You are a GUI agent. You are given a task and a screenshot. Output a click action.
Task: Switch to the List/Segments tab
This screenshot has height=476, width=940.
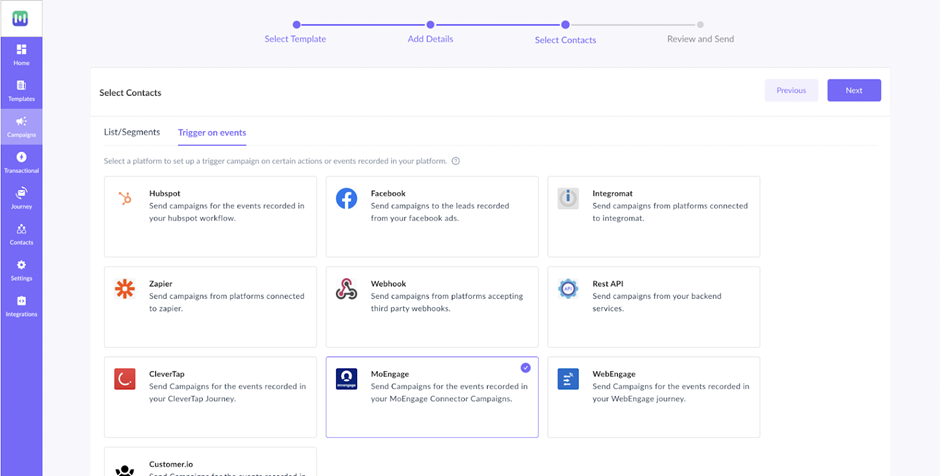tap(132, 132)
